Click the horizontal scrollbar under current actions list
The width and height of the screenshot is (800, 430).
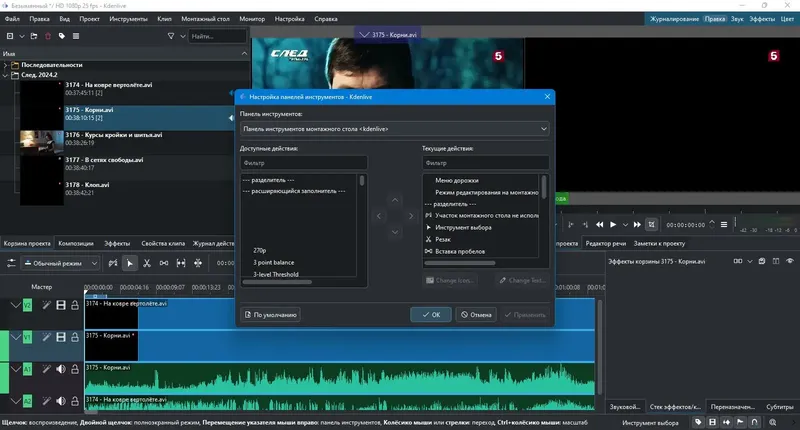click(460, 263)
